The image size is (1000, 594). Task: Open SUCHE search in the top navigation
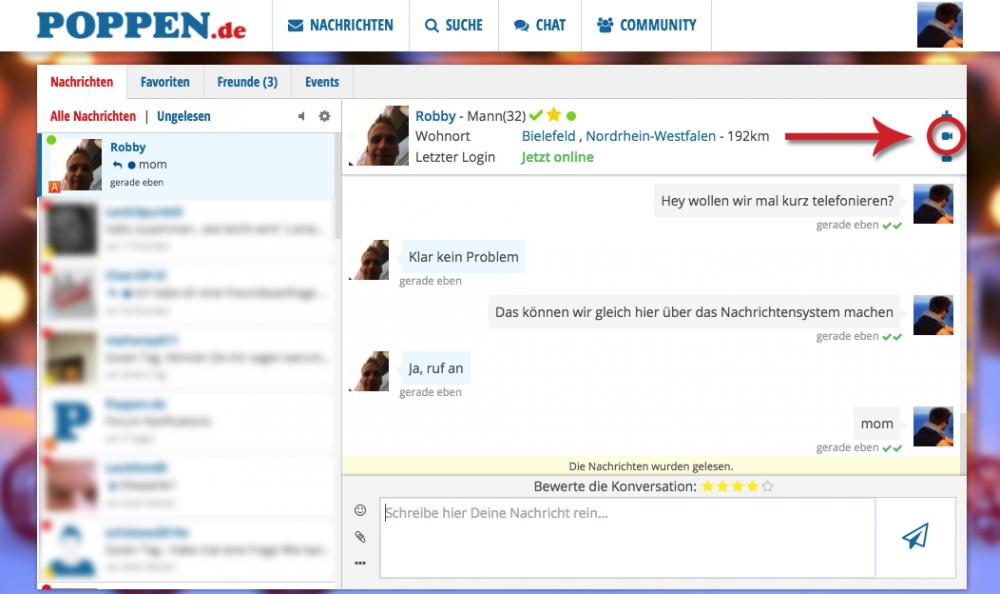click(x=453, y=25)
